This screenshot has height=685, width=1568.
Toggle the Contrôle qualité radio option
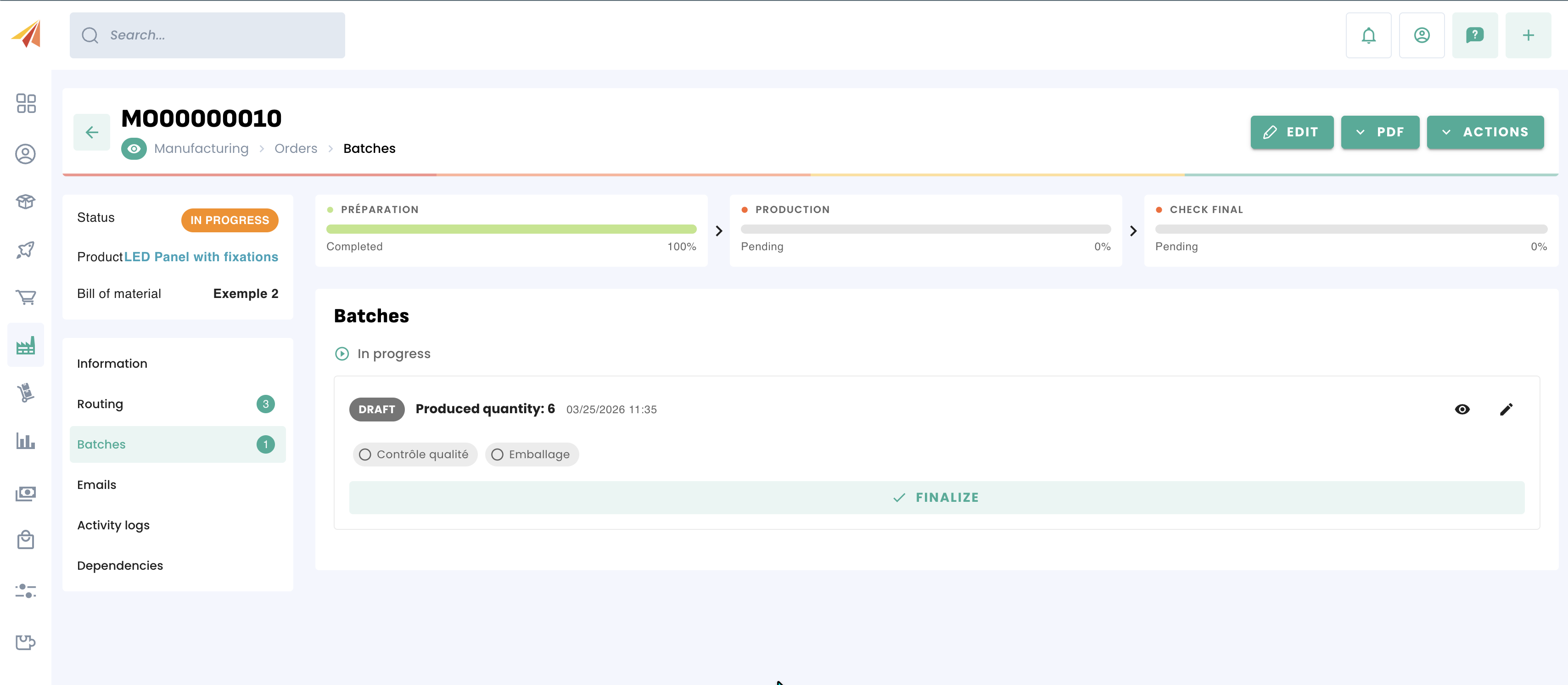[x=365, y=454]
